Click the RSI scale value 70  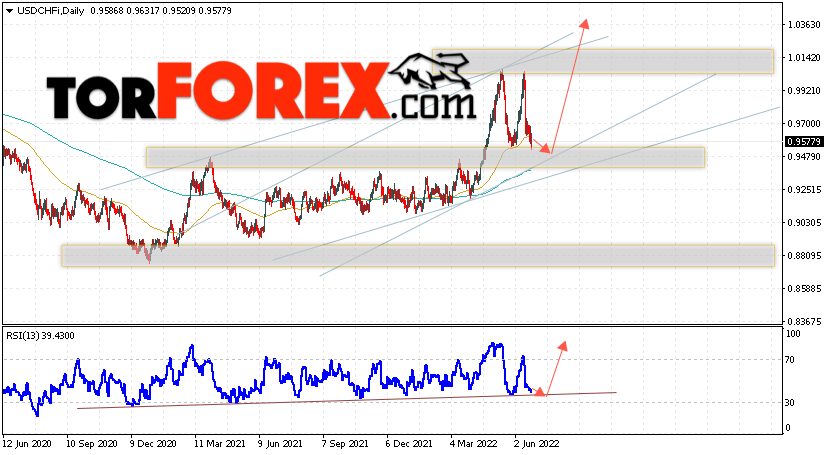coord(790,360)
